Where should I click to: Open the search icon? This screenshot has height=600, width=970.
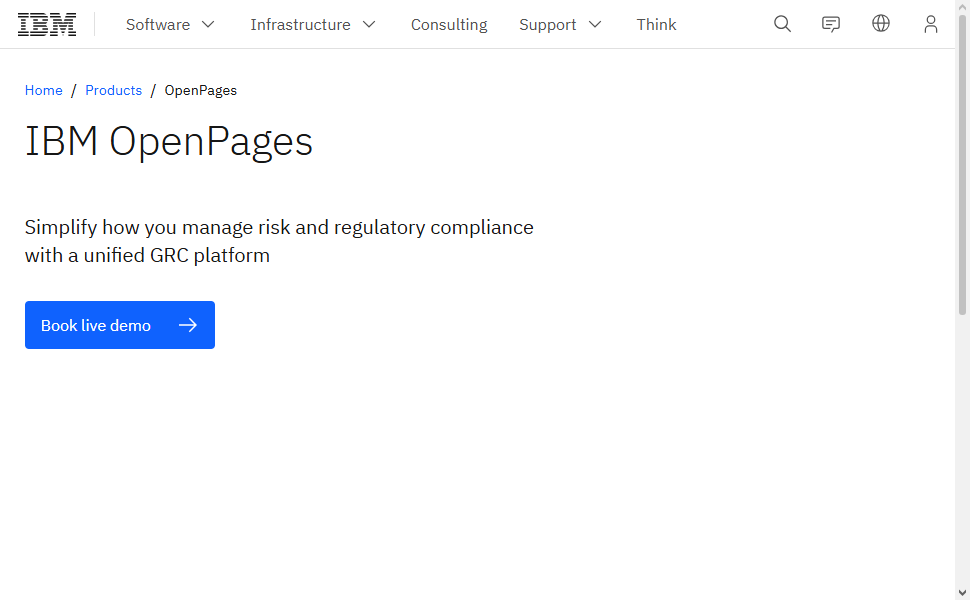click(x=783, y=24)
